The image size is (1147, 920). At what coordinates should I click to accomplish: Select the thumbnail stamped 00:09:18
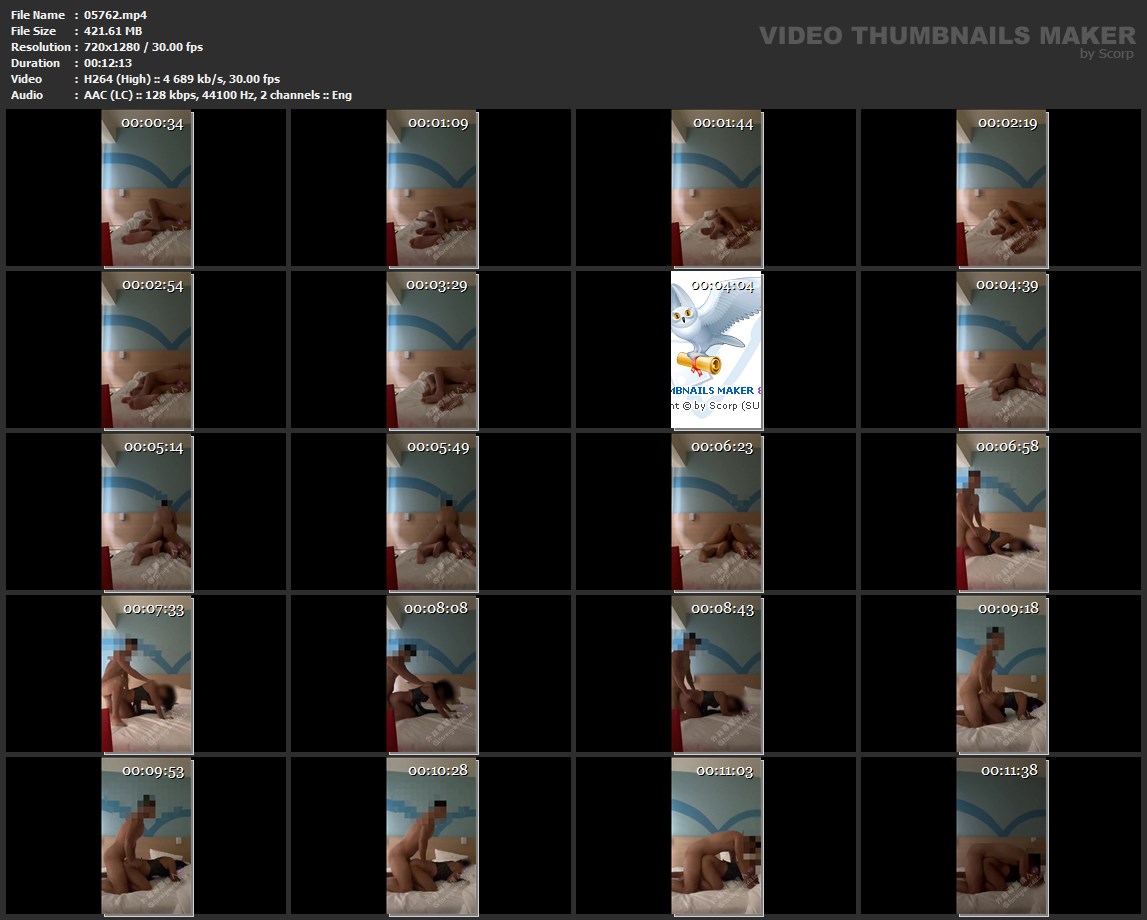pos(1002,674)
